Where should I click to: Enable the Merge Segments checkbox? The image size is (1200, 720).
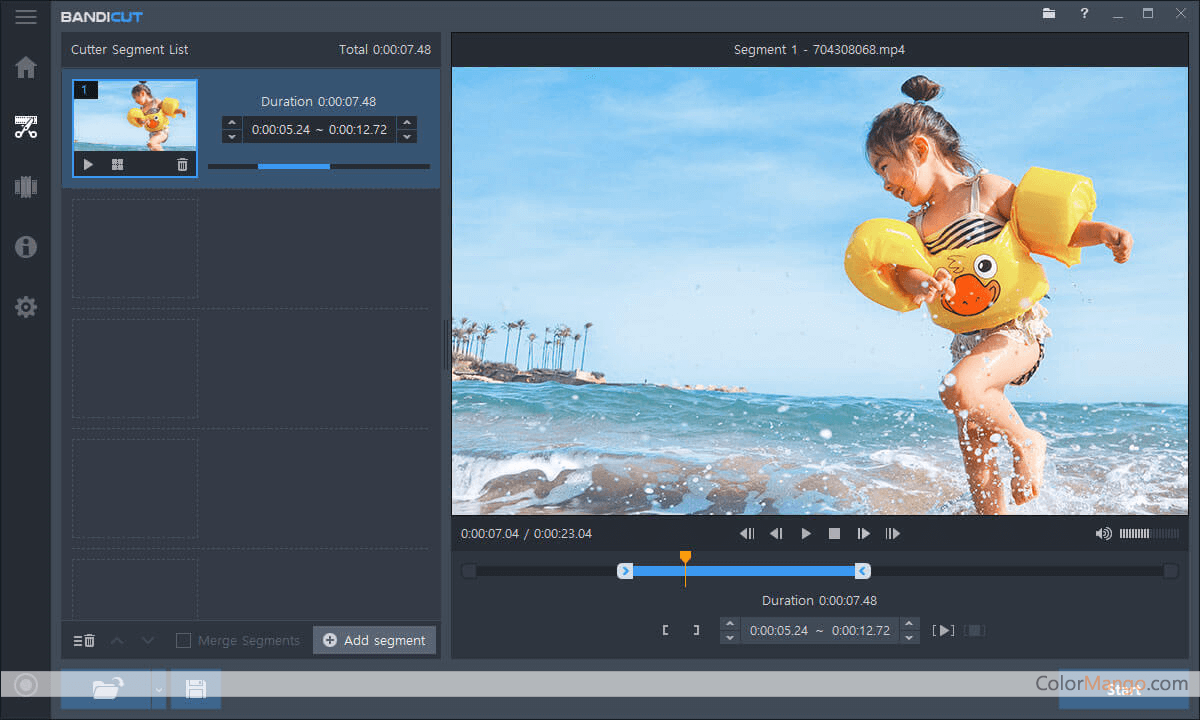point(183,640)
